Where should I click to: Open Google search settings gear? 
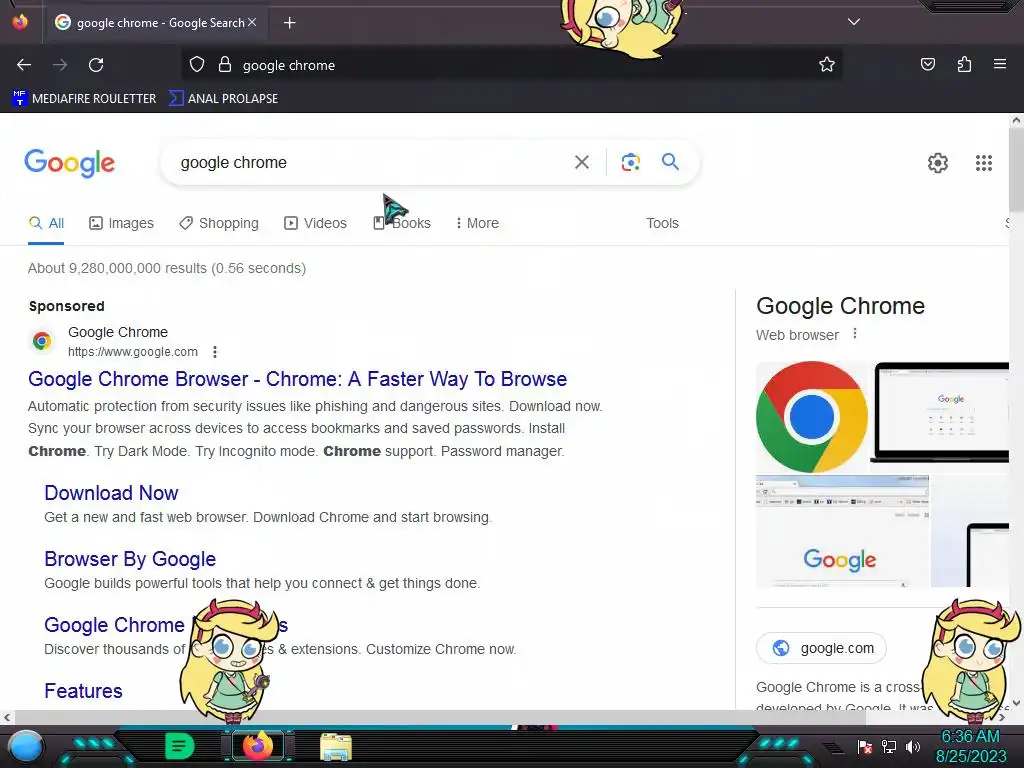point(938,163)
